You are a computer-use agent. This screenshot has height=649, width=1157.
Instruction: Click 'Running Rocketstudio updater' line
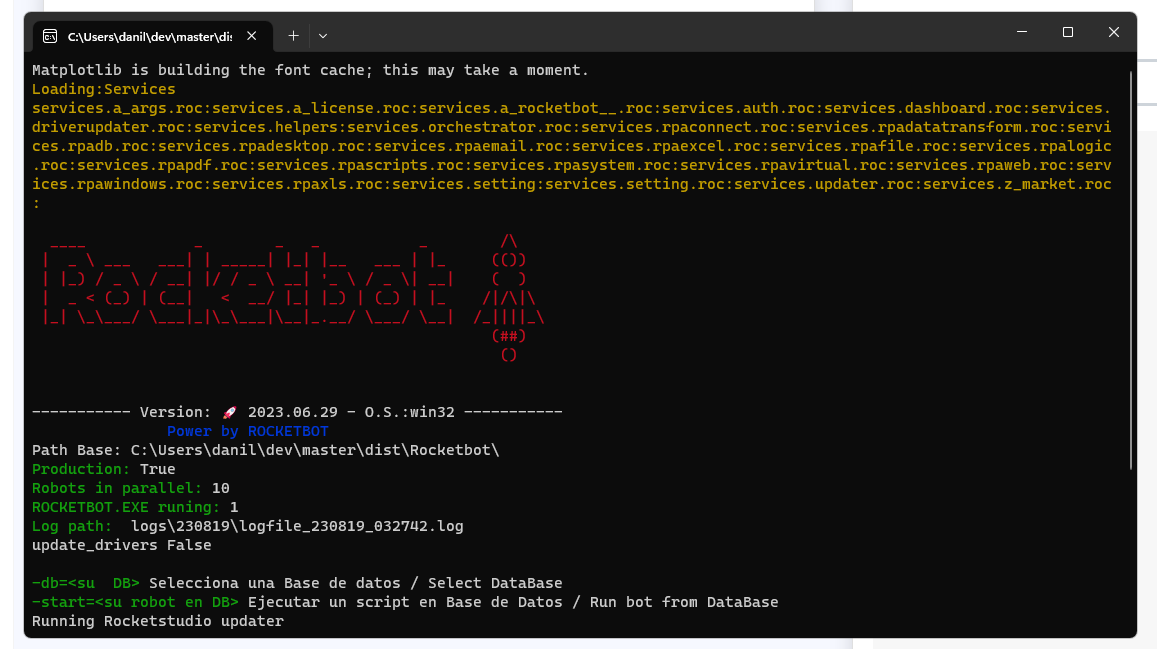[x=158, y=621]
